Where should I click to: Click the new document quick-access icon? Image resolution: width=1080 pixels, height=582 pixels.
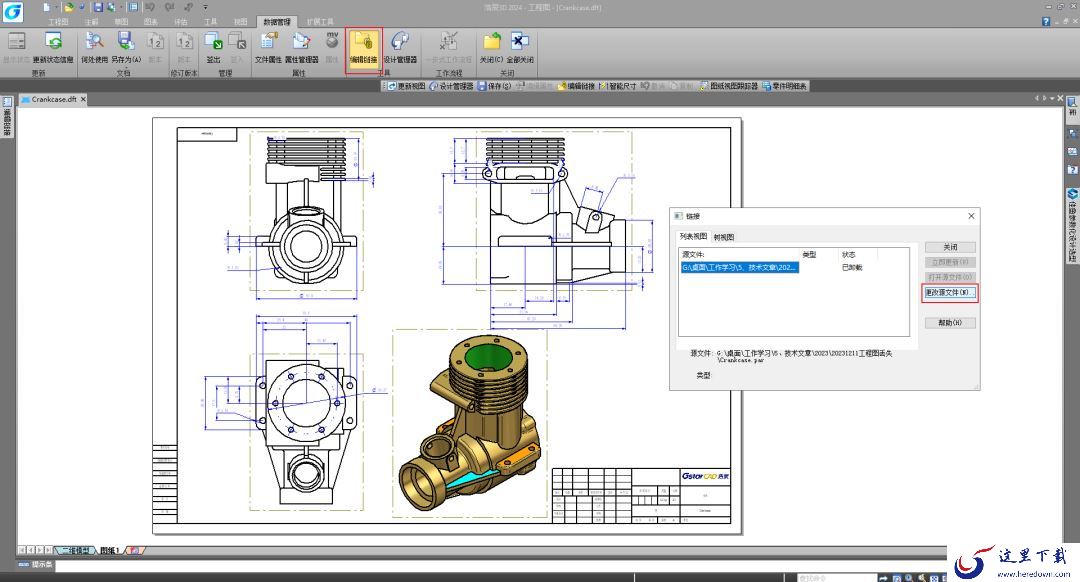pos(47,8)
